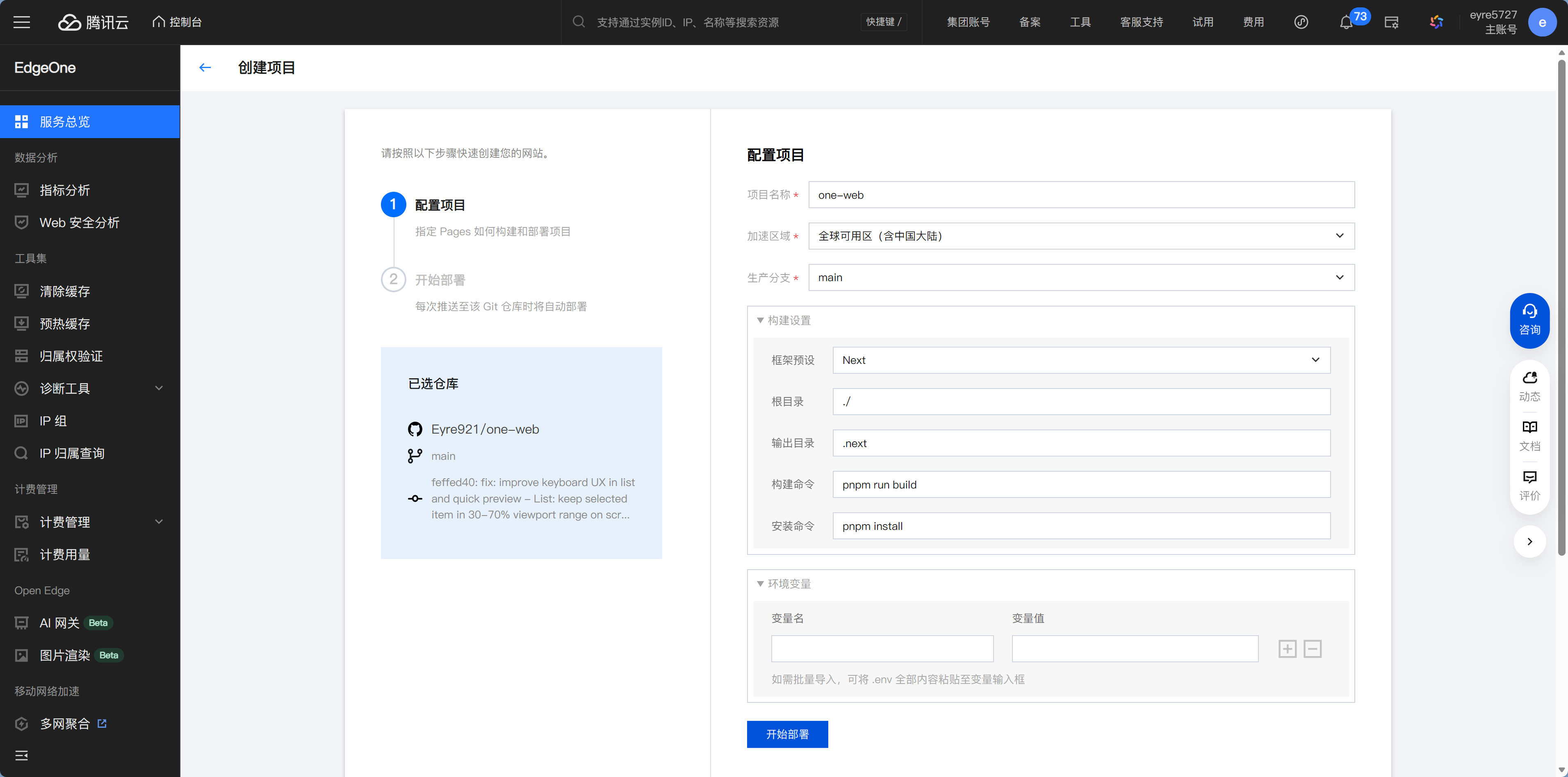
Task: Open the 框架预设 Next dropdown
Action: click(1080, 360)
